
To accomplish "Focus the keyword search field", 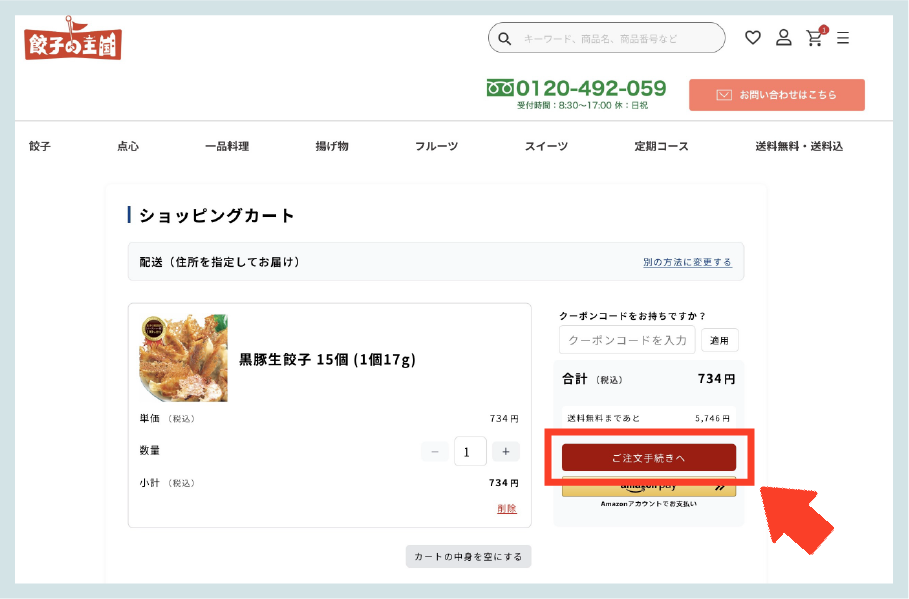I will 606,38.
